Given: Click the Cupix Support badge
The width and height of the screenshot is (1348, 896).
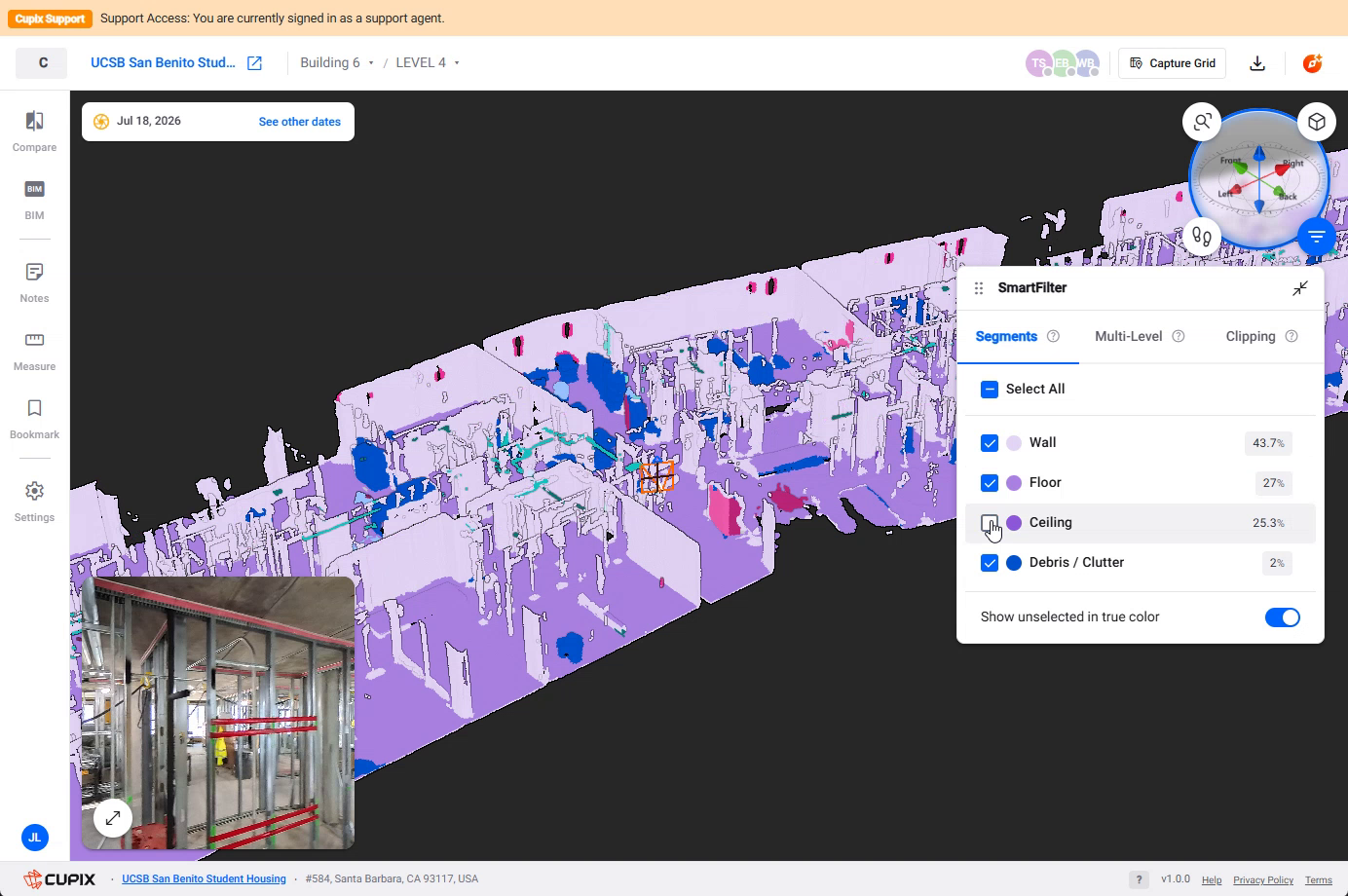Looking at the screenshot, I should point(52,19).
